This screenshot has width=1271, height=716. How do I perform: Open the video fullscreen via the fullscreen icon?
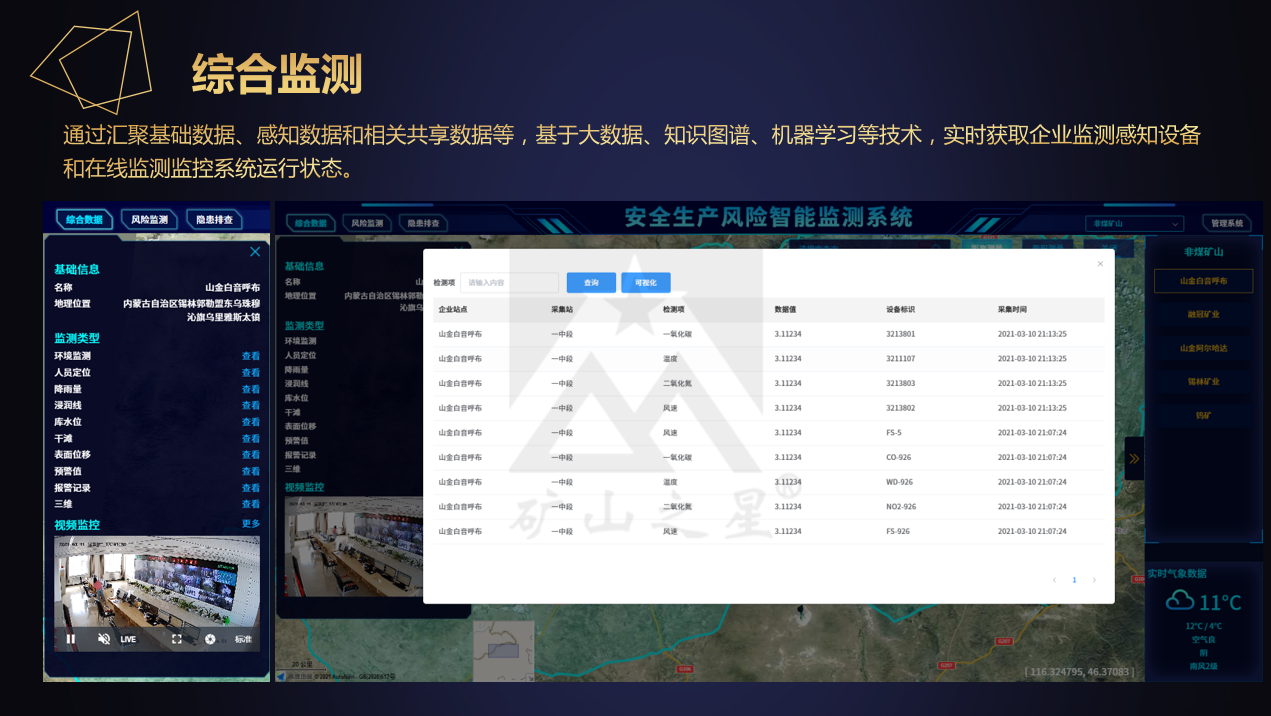(177, 639)
